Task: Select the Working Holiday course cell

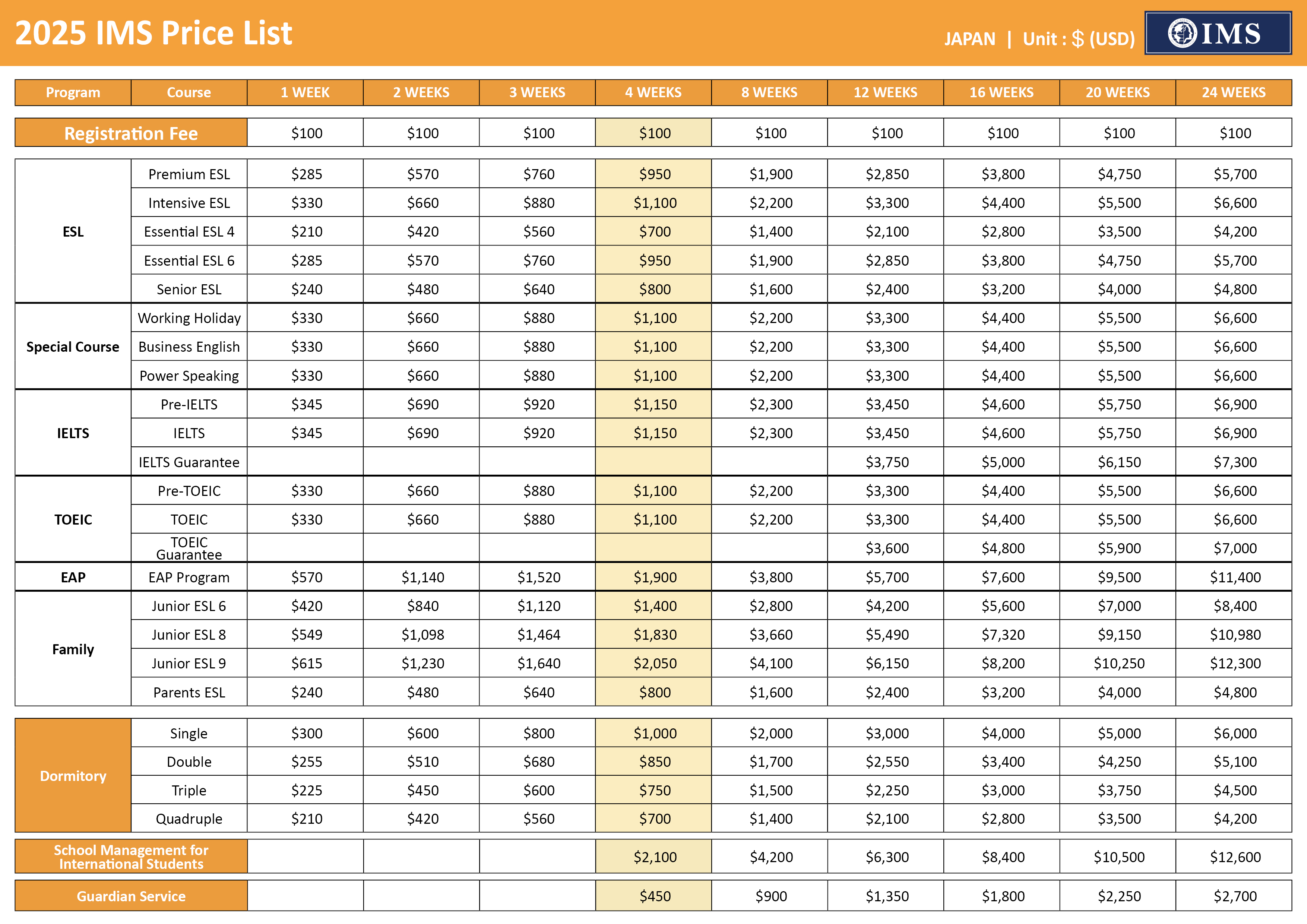Action: 189,318
